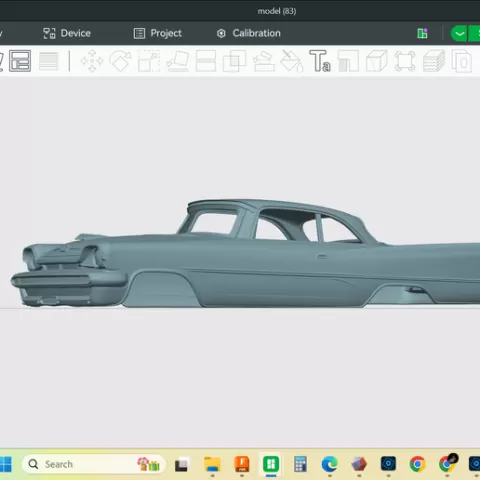This screenshot has width=480, height=480.
Task: Open the Device tab
Action: click(x=67, y=33)
